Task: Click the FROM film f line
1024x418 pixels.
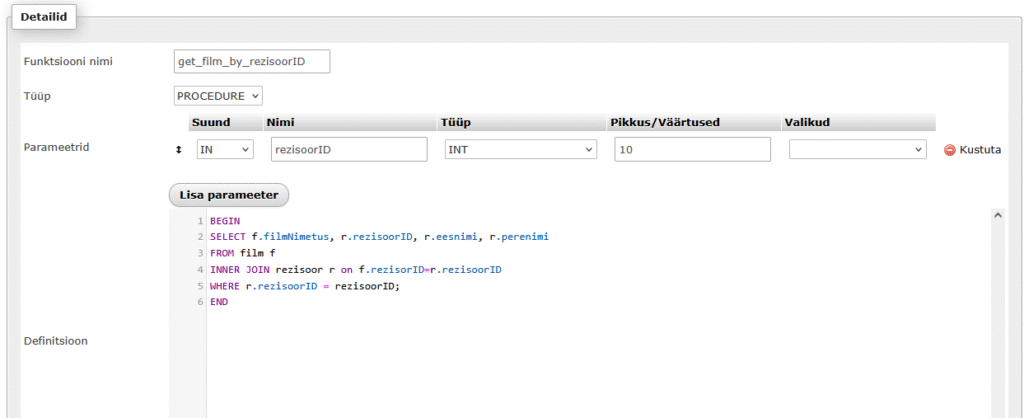Action: [x=242, y=253]
